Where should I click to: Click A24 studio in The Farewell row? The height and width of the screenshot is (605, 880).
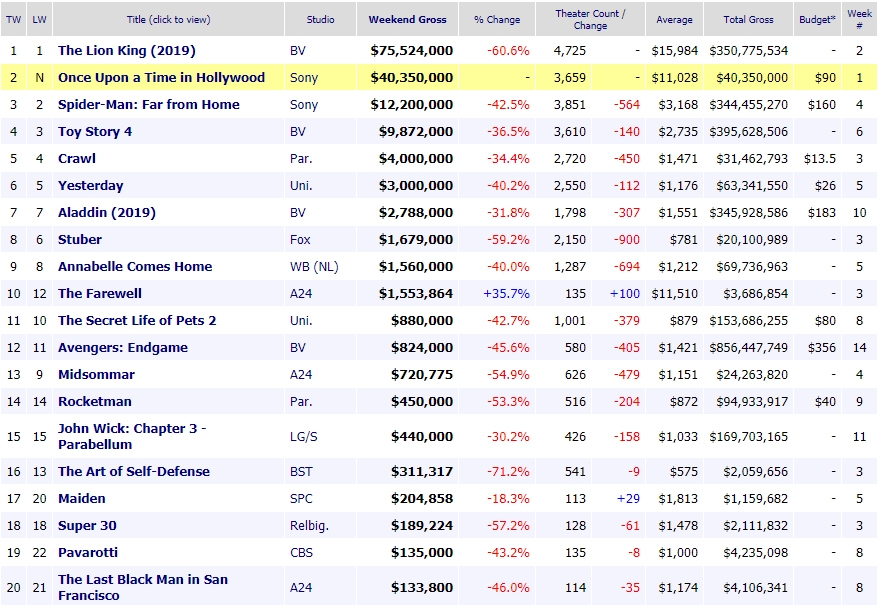pyautogui.click(x=301, y=293)
